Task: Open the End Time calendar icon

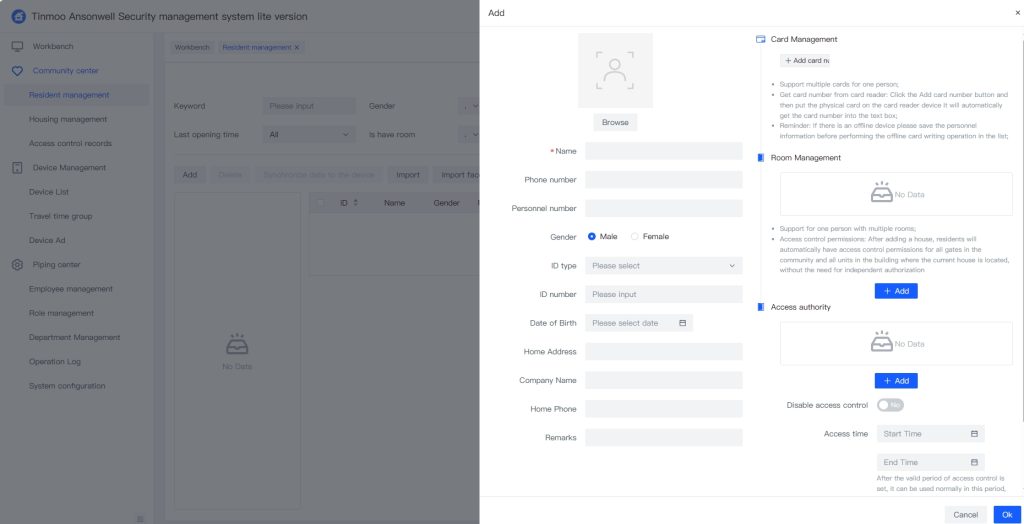Action: click(x=974, y=462)
